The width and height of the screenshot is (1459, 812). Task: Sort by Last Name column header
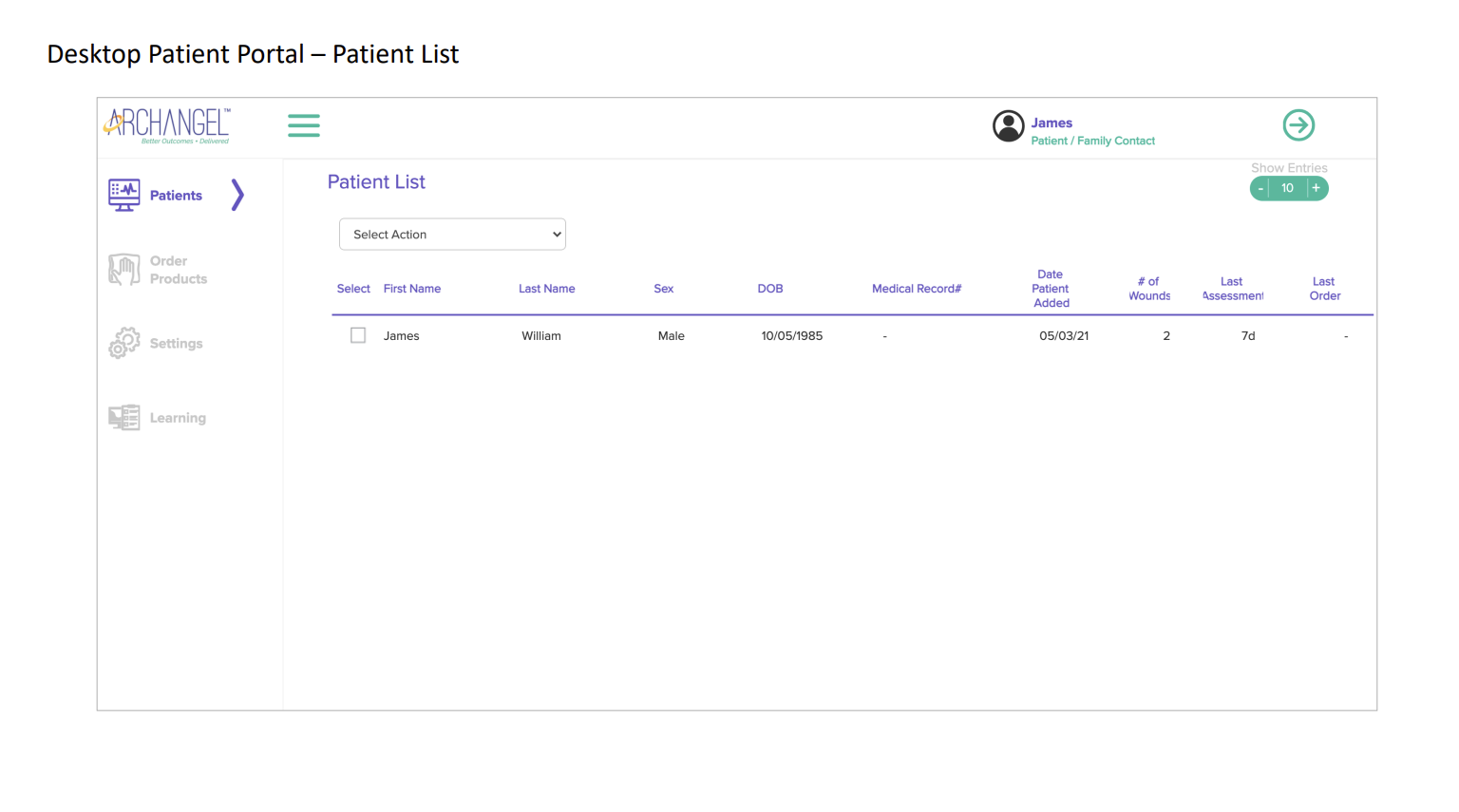coord(546,289)
